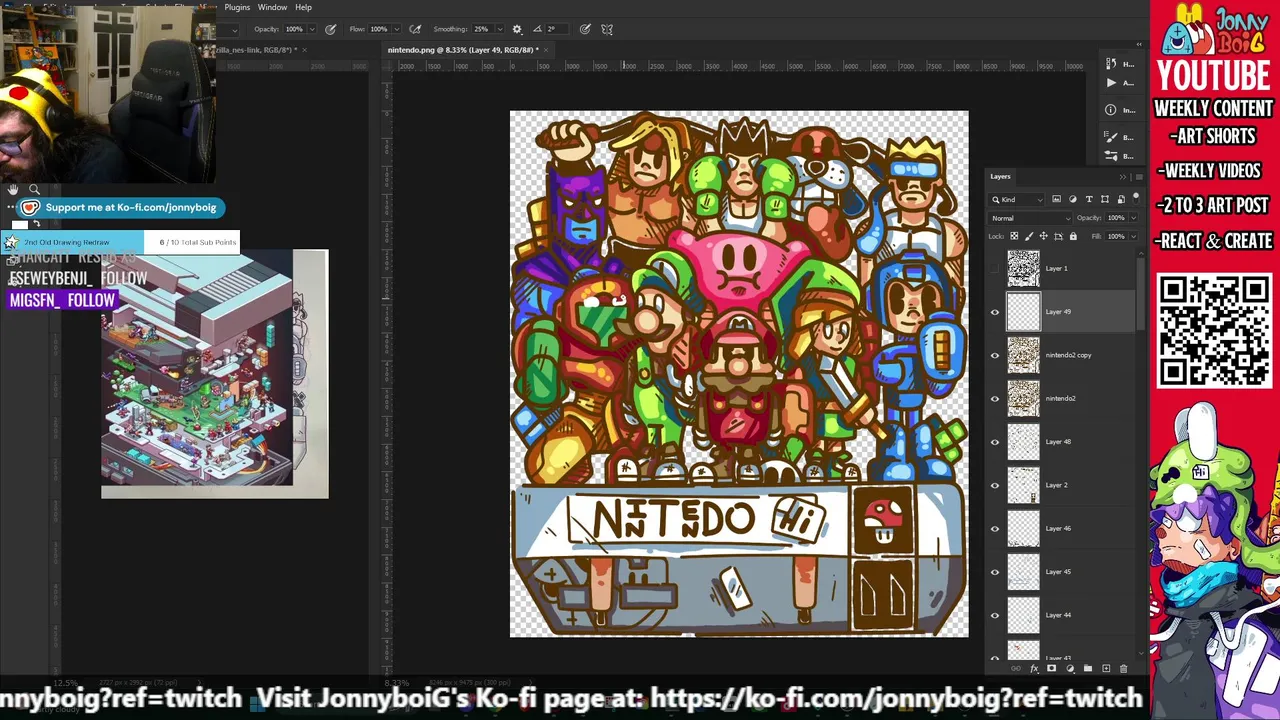
Task: Click the brush Flow 100% field
Action: pyautogui.click(x=379, y=29)
